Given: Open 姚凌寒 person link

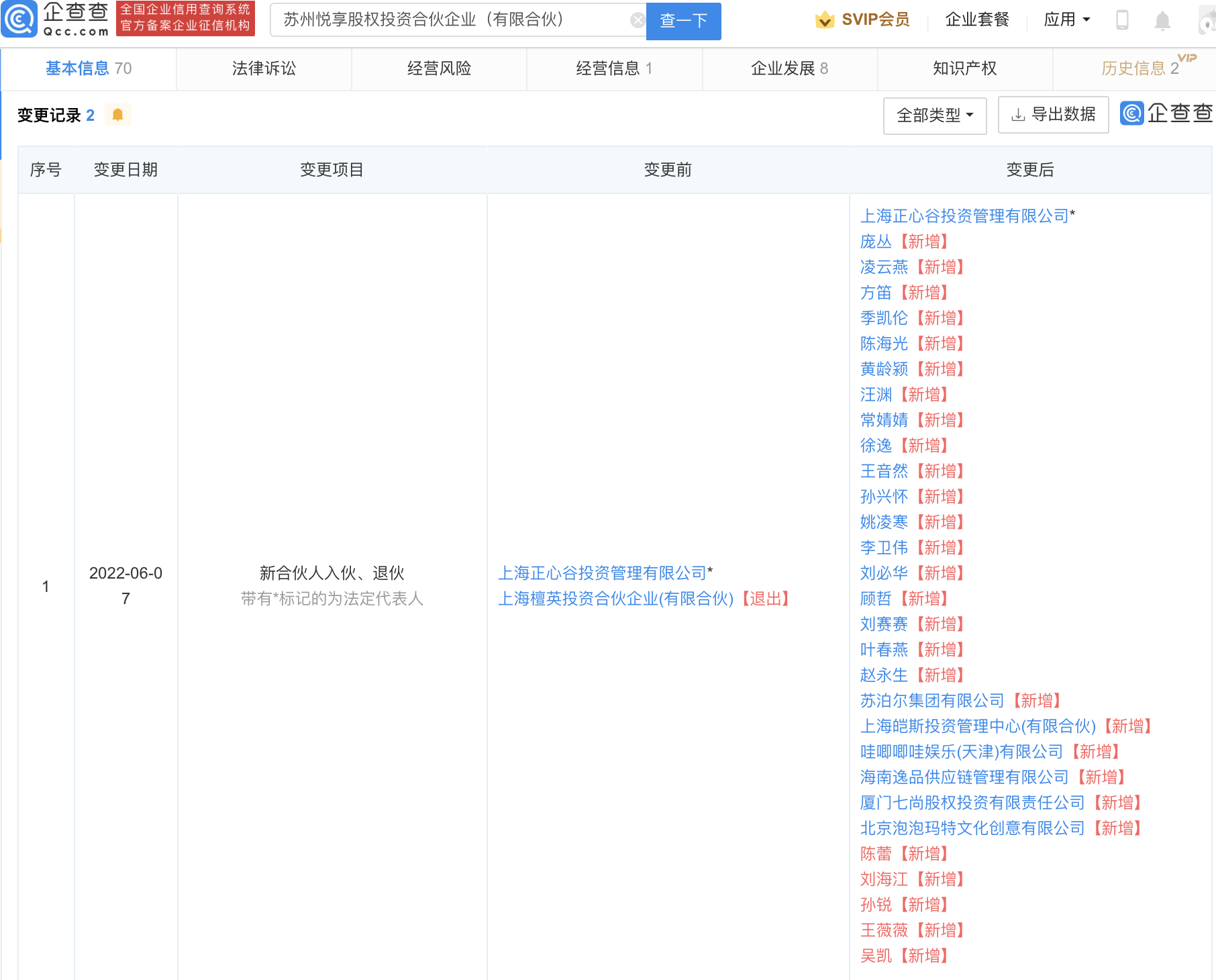Looking at the screenshot, I should click(x=884, y=522).
